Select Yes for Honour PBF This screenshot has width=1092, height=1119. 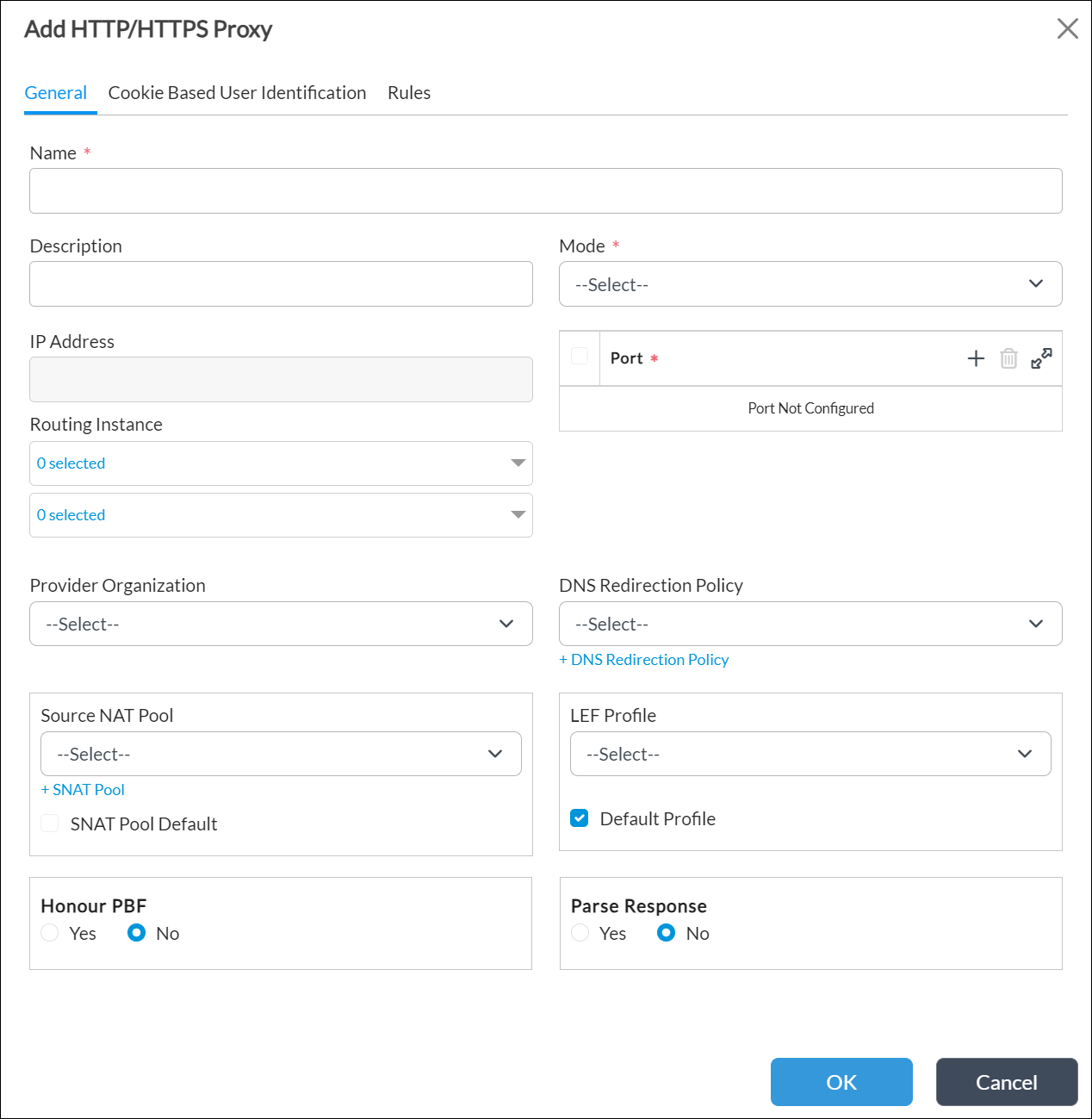50,933
